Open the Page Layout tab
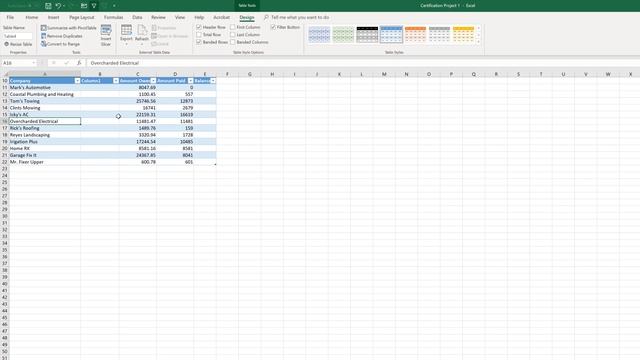 (x=82, y=17)
